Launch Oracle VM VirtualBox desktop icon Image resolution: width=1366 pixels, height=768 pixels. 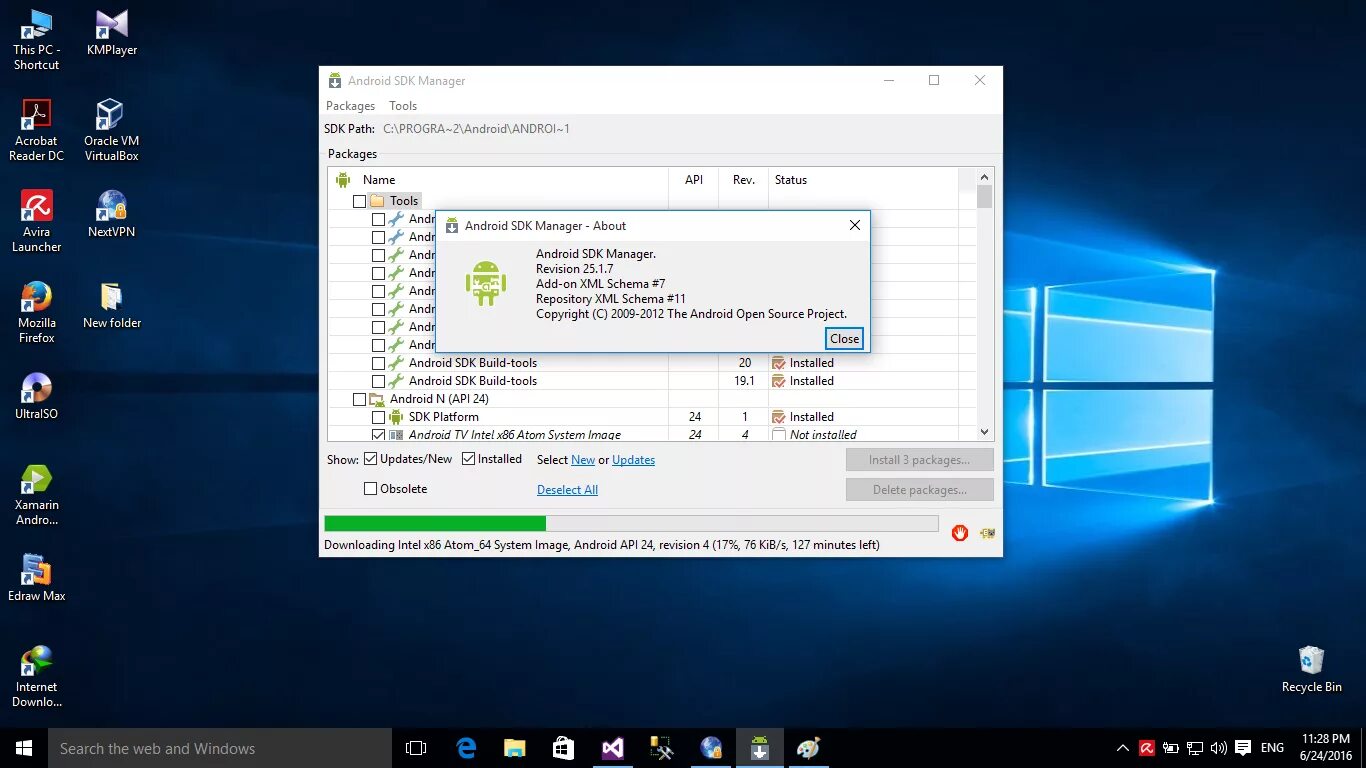click(112, 131)
